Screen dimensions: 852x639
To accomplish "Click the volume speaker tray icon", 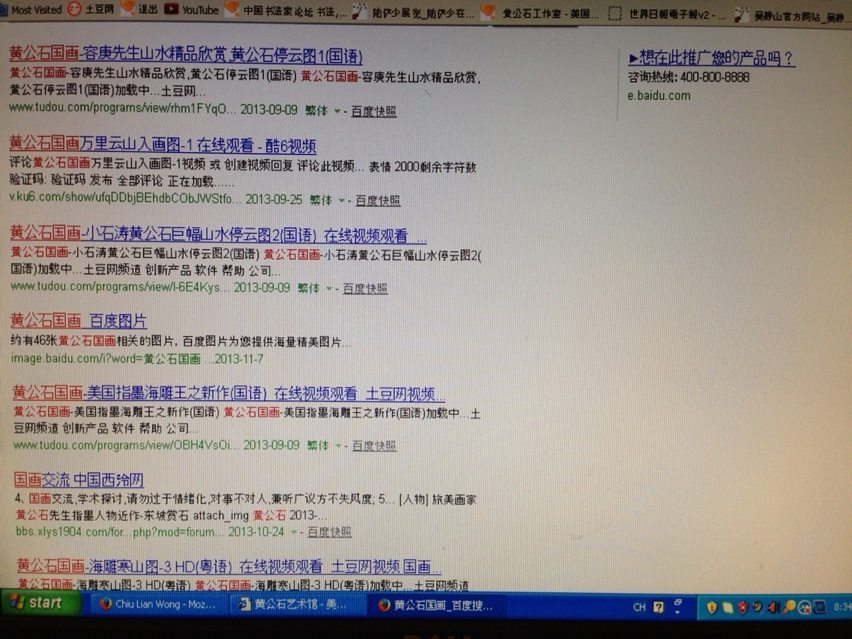I will pos(773,607).
